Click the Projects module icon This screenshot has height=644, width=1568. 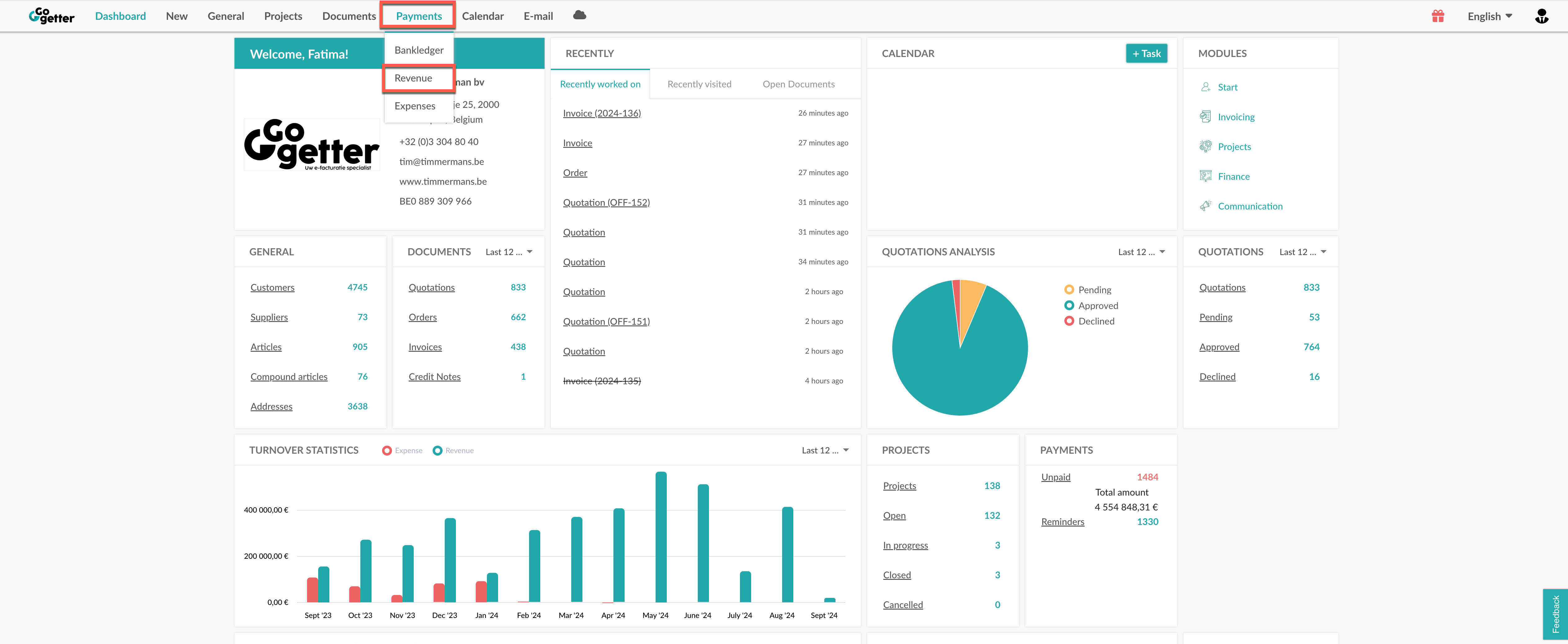click(x=1205, y=147)
